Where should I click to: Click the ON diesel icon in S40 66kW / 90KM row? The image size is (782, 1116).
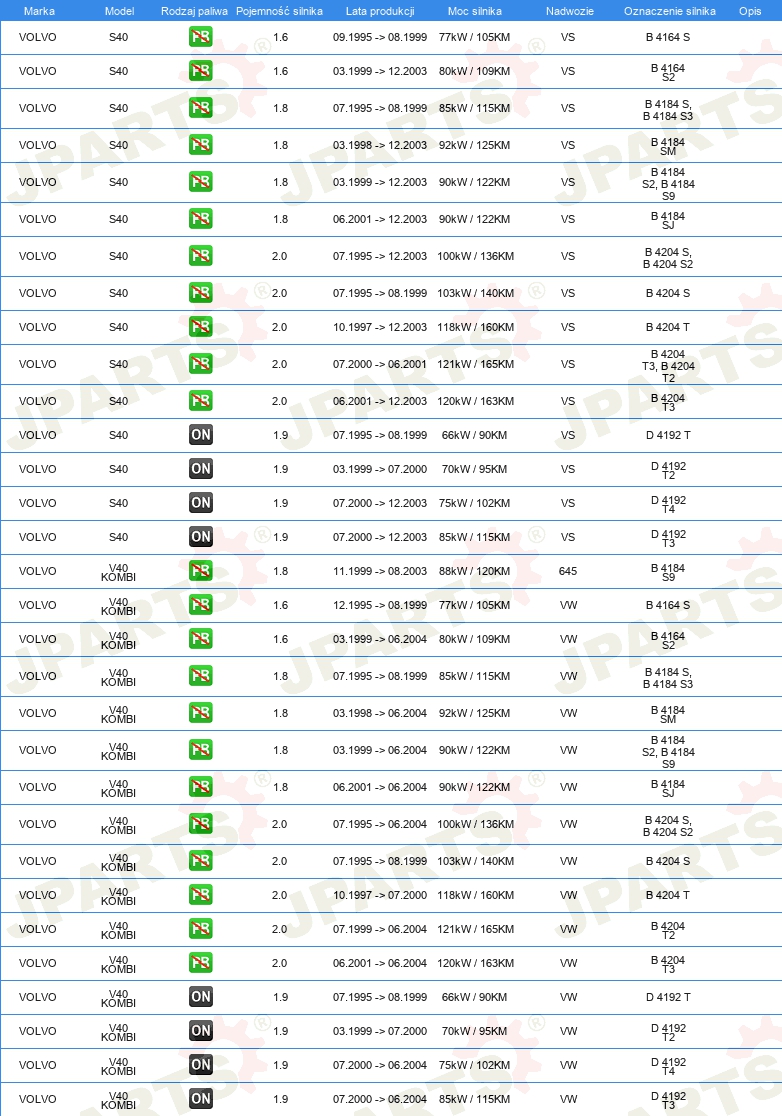[201, 435]
